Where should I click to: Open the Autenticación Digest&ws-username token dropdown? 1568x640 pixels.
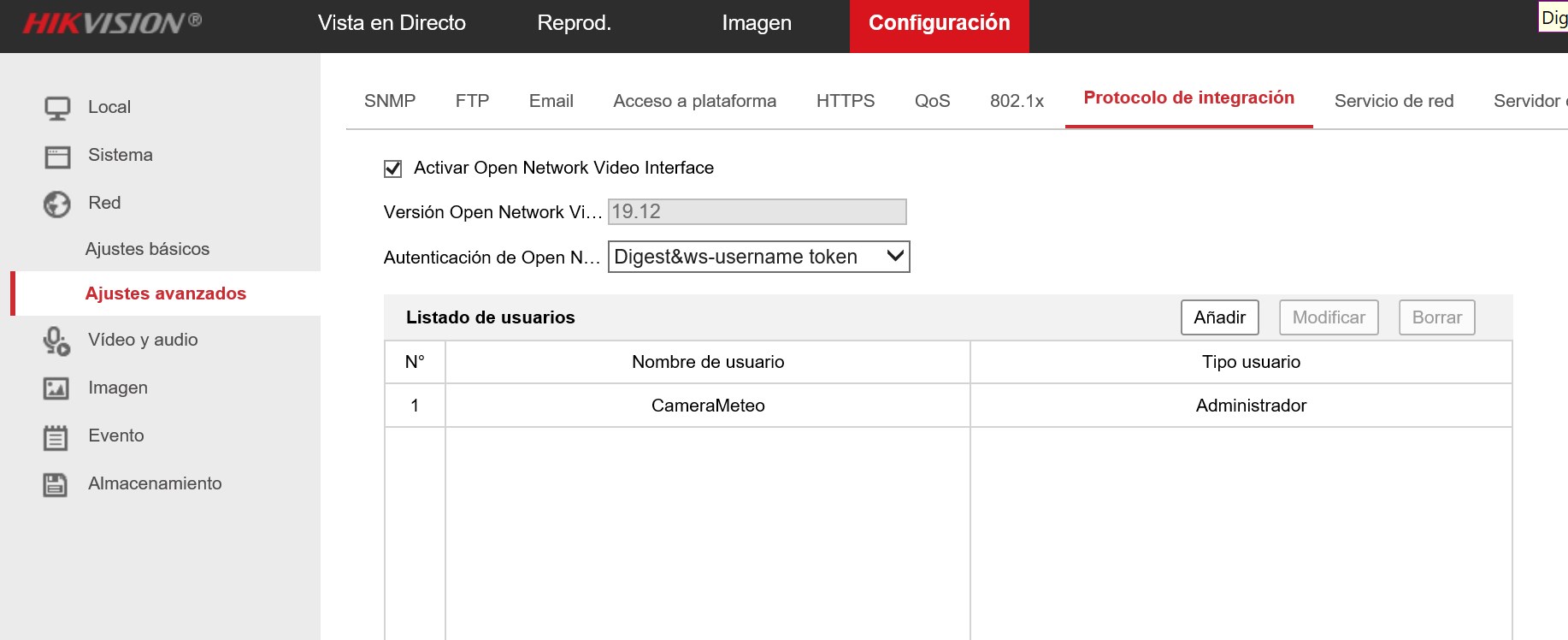[758, 257]
